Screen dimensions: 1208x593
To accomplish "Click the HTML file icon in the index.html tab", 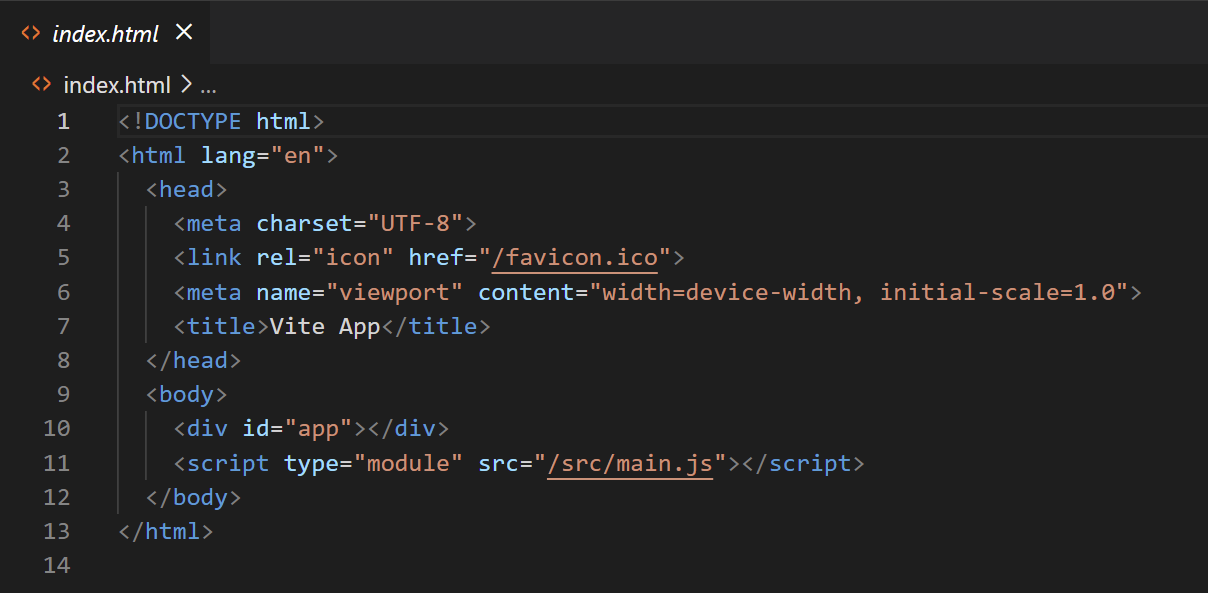I will pos(31,33).
